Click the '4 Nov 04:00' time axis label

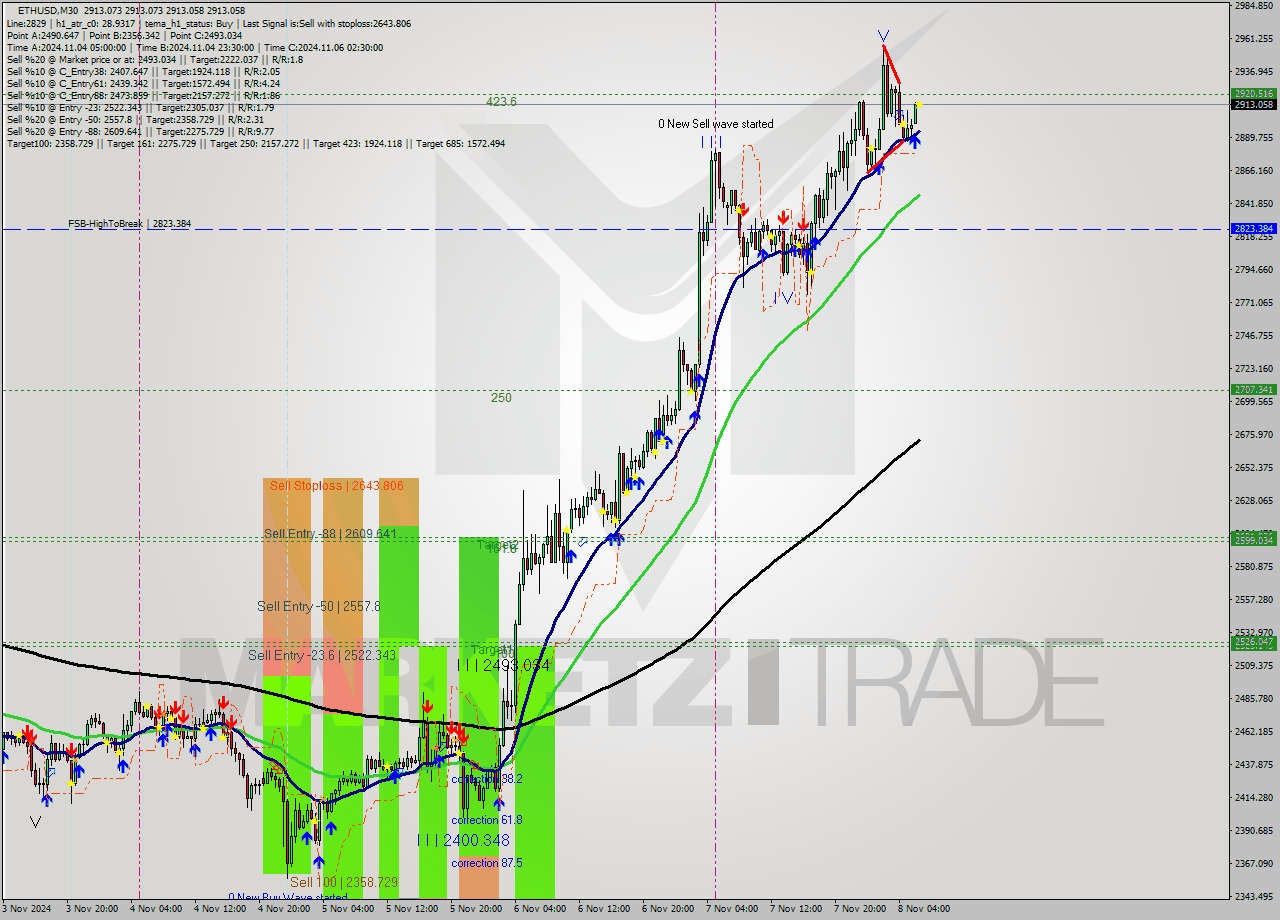(x=155, y=909)
